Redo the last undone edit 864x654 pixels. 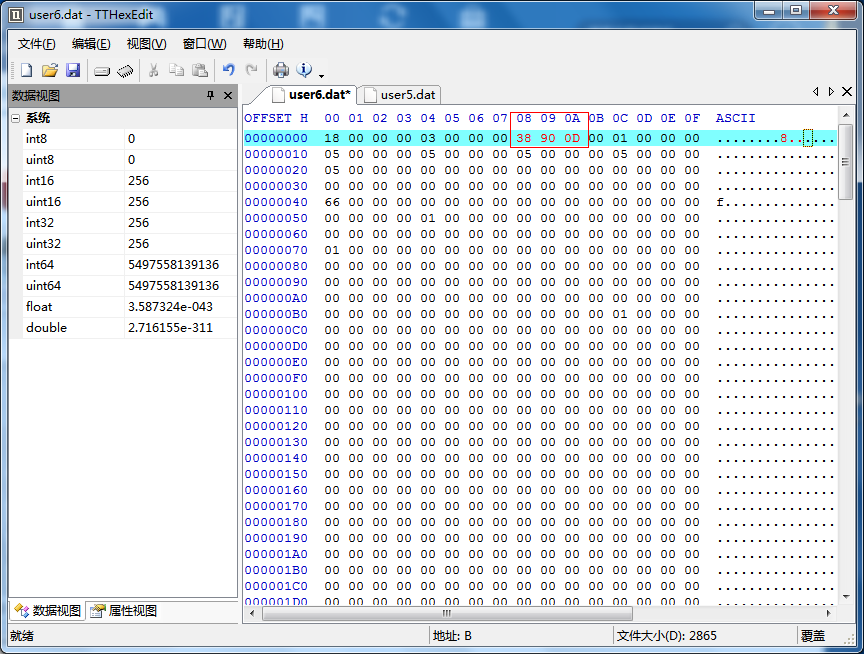pos(252,69)
